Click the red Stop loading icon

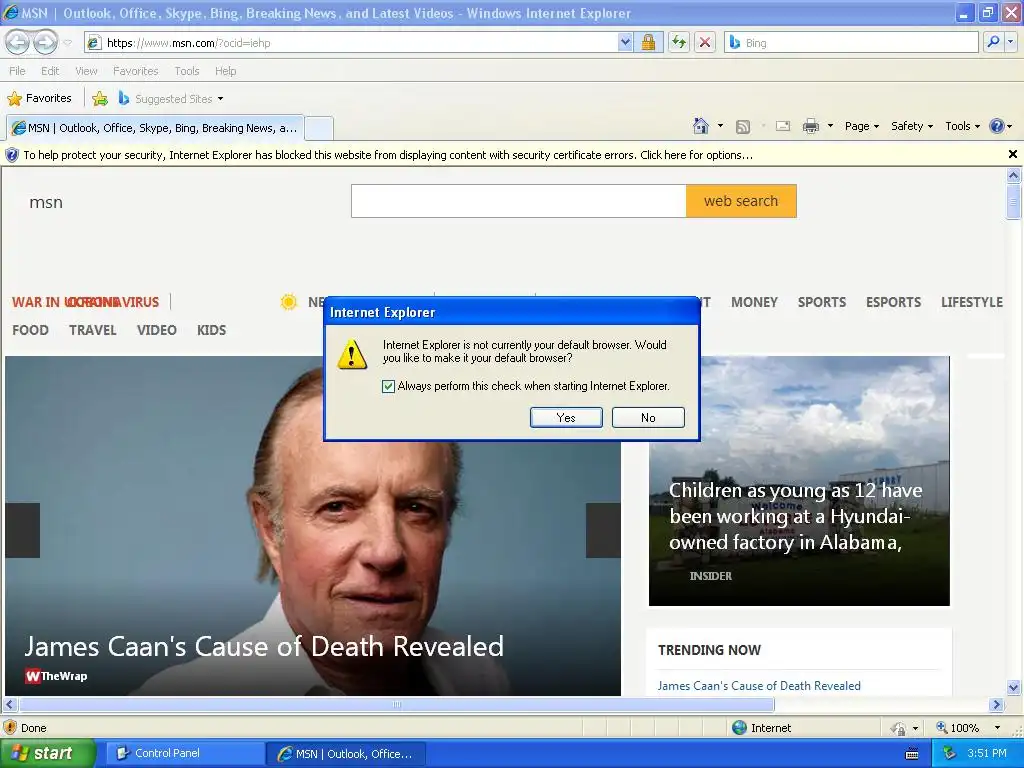(705, 43)
